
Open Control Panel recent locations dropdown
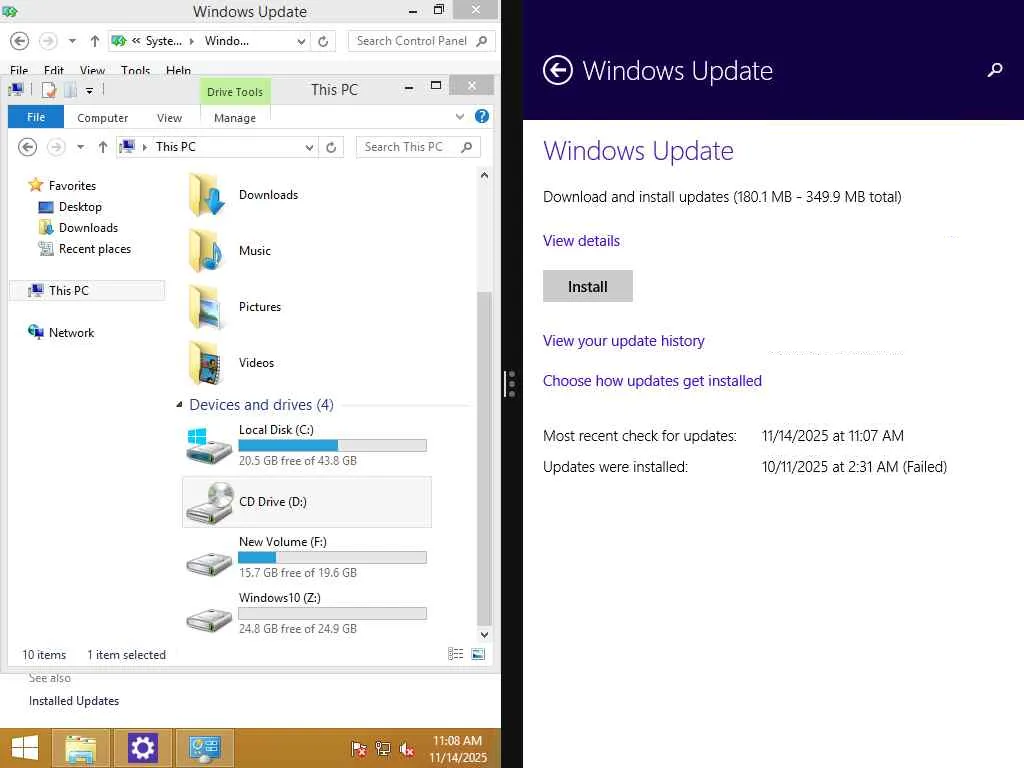click(x=72, y=41)
